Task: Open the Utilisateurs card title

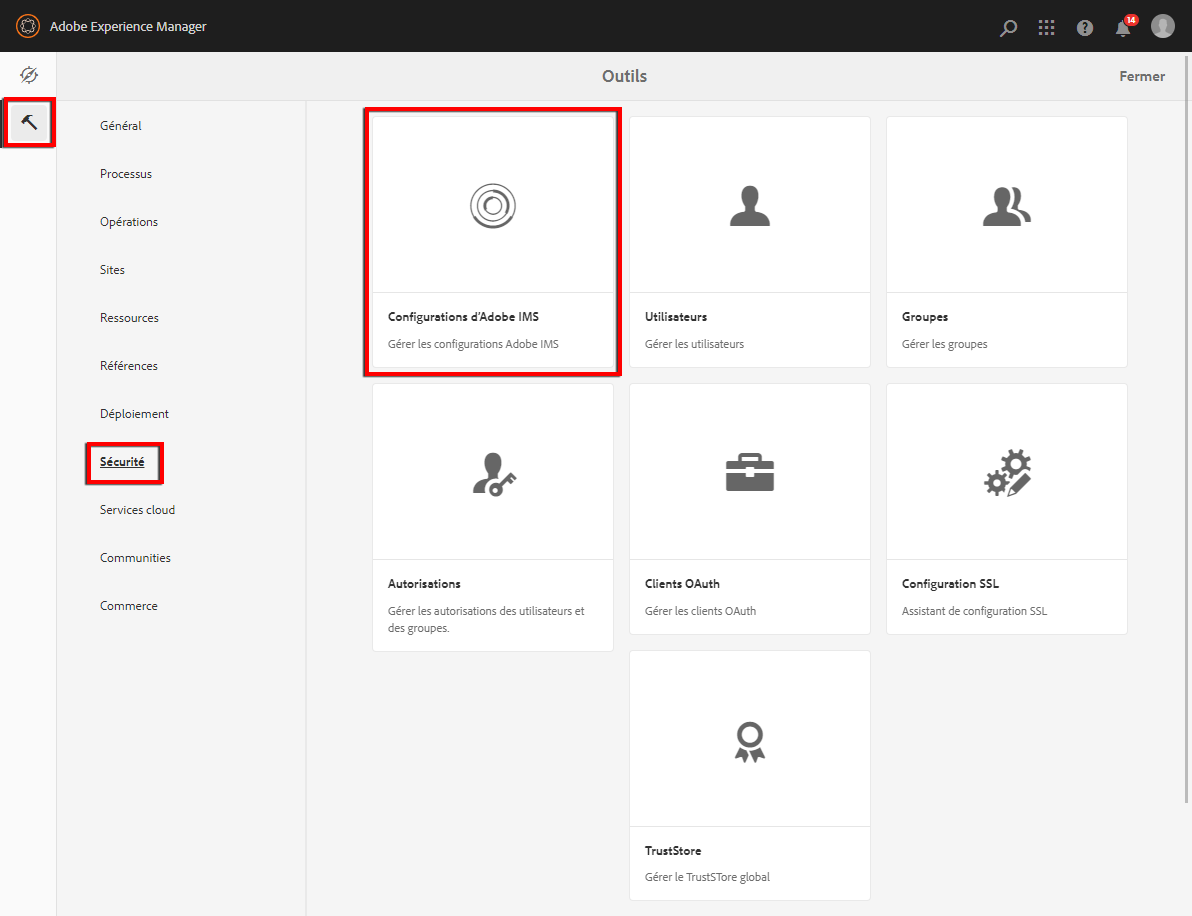Action: pyautogui.click(x=676, y=316)
